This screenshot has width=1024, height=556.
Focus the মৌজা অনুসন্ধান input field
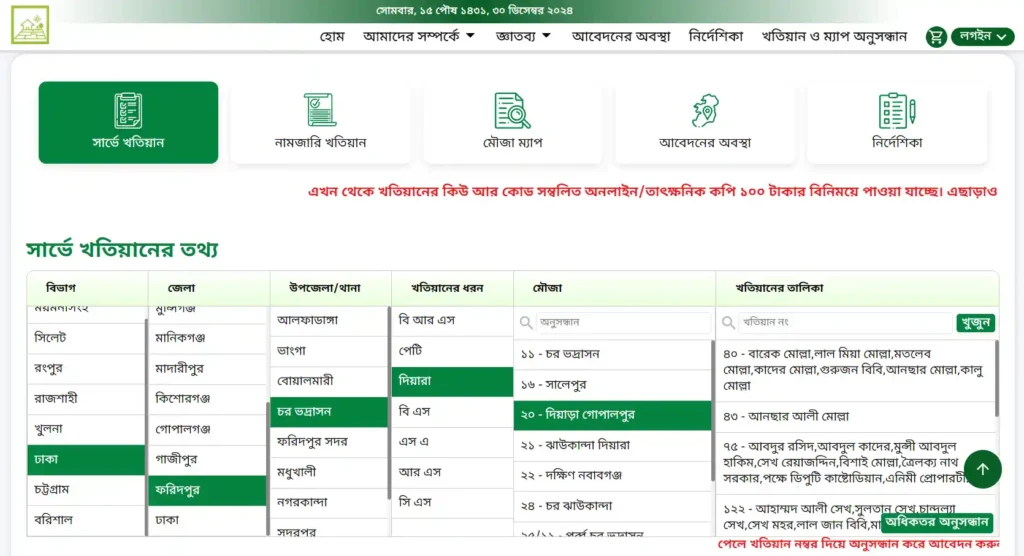click(623, 322)
